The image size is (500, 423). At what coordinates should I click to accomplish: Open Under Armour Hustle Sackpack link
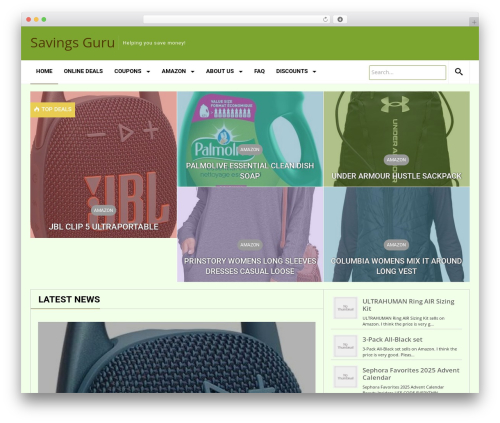click(x=396, y=176)
